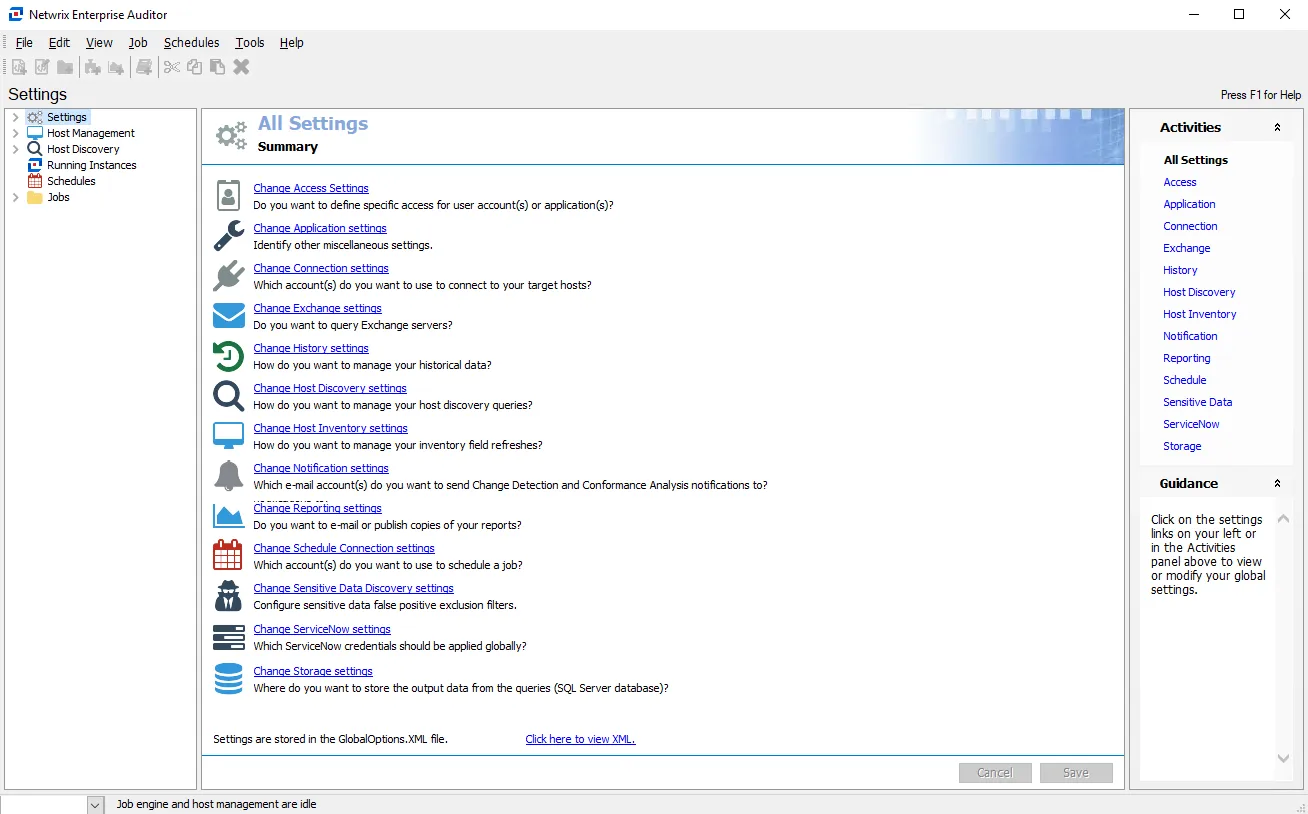Open the status bar dropdown arrow

pos(96,805)
